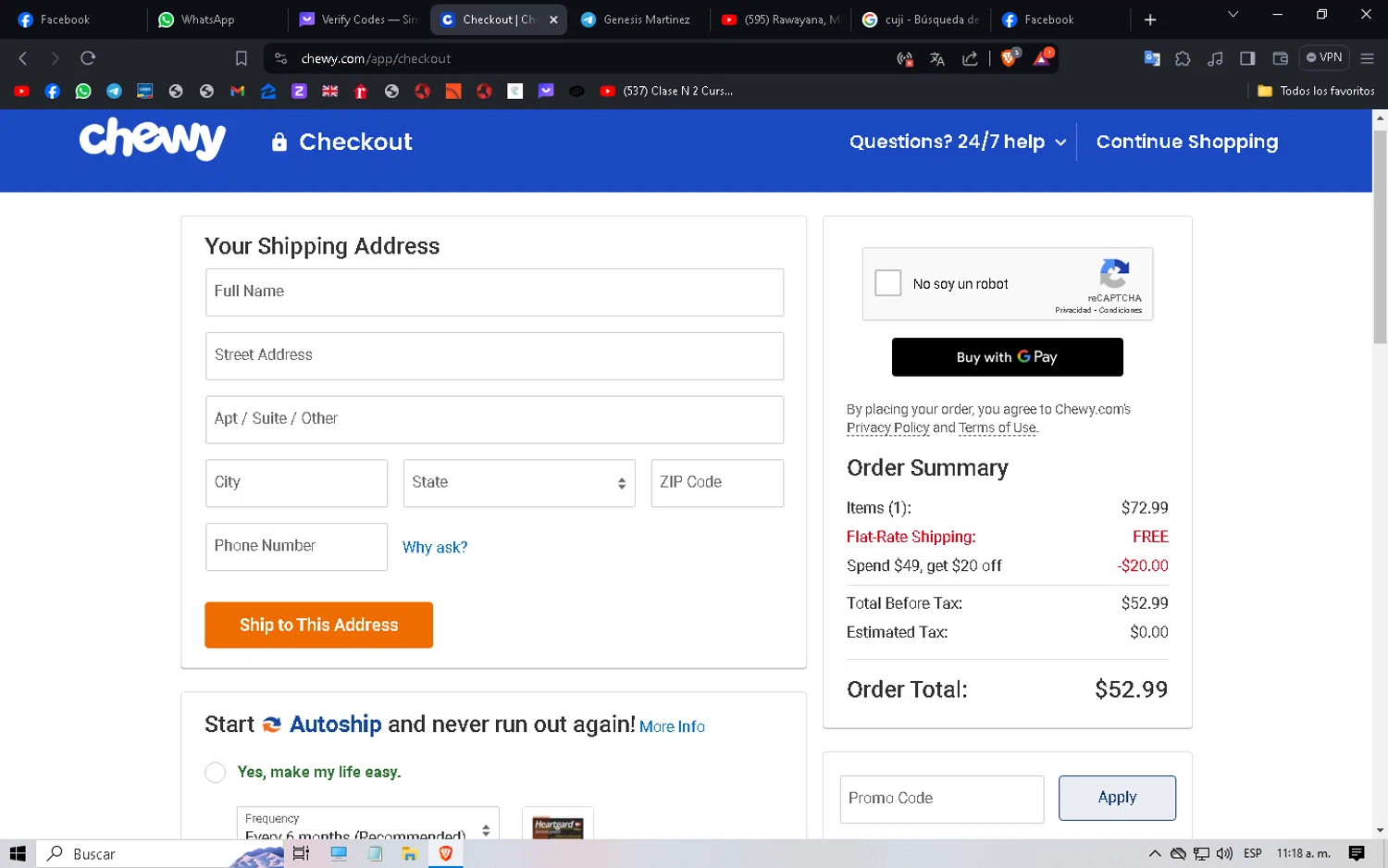This screenshot has width=1388, height=868.
Task: Click the page vertical scrollbar thumb
Action: tap(1380, 236)
